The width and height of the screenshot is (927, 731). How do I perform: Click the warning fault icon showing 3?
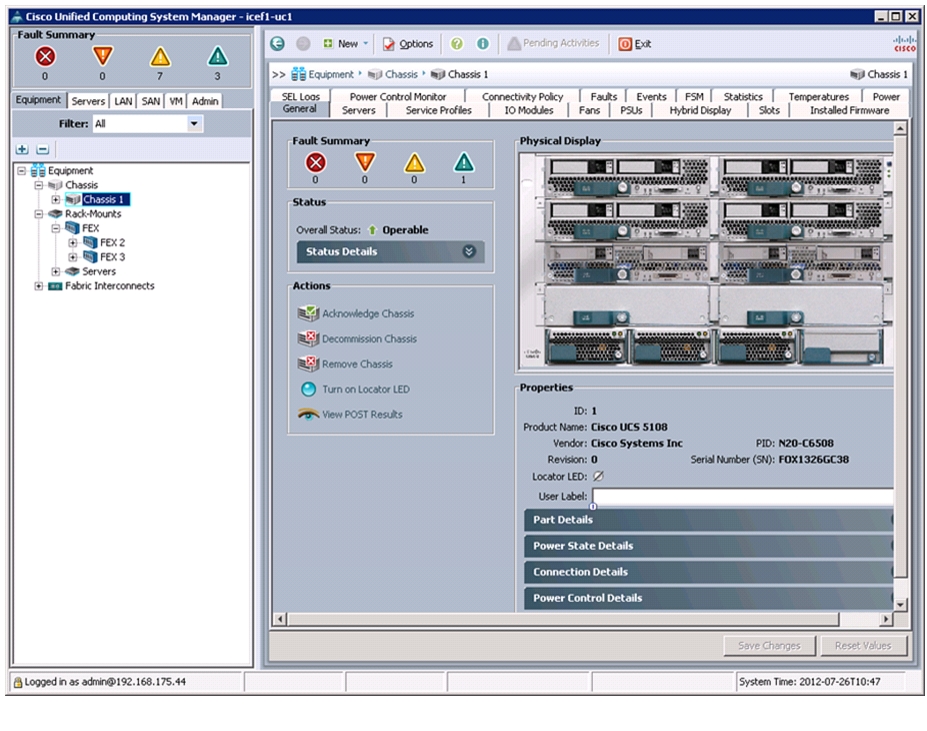218,57
